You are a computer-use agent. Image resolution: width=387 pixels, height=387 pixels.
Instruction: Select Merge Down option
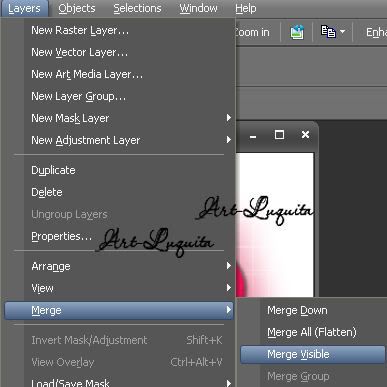[x=297, y=310]
